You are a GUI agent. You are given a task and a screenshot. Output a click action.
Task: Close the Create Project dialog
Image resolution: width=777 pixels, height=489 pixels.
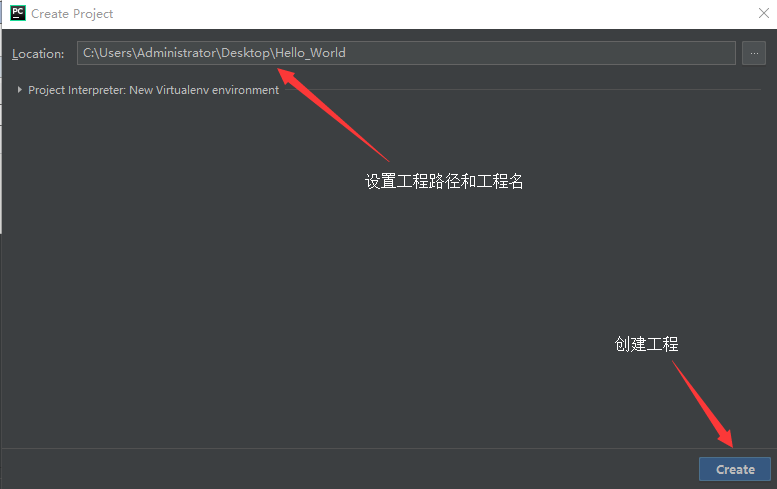point(764,13)
